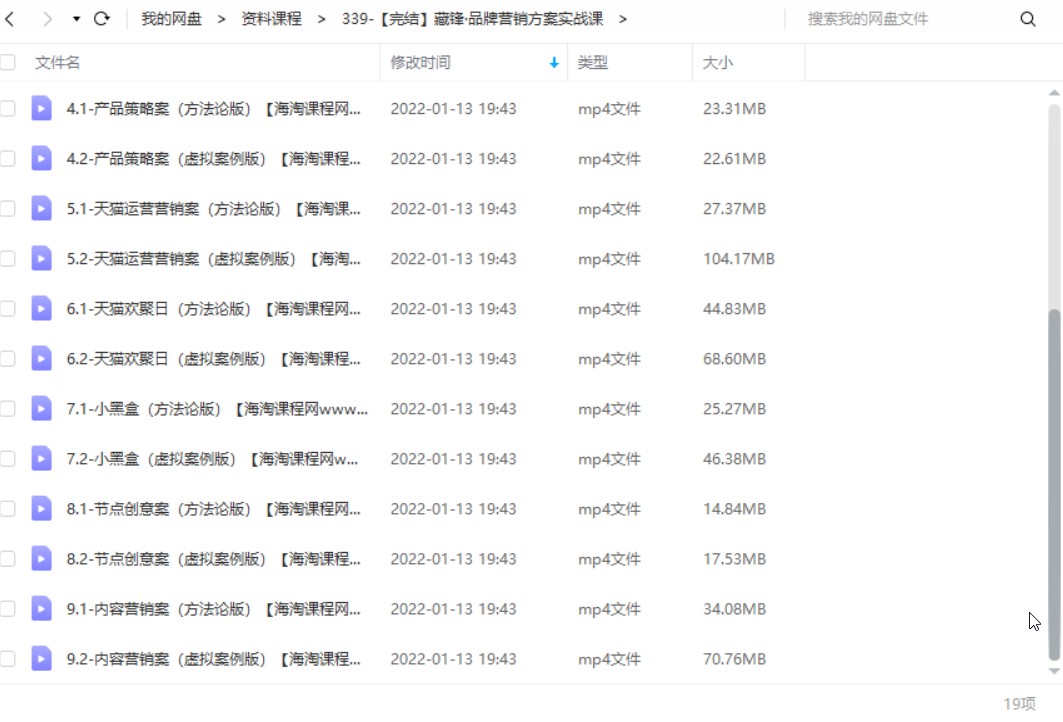Screen dimensions: 1063x722
Task: Click the 104.17MB size cell
Action: (x=738, y=259)
